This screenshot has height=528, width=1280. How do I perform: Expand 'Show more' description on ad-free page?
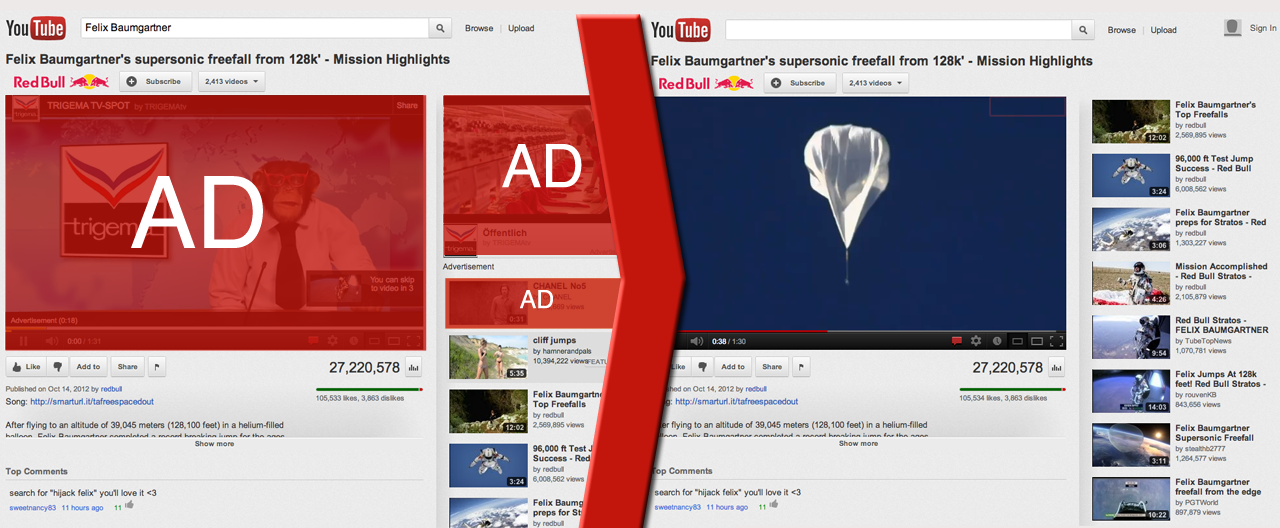pyautogui.click(x=858, y=443)
